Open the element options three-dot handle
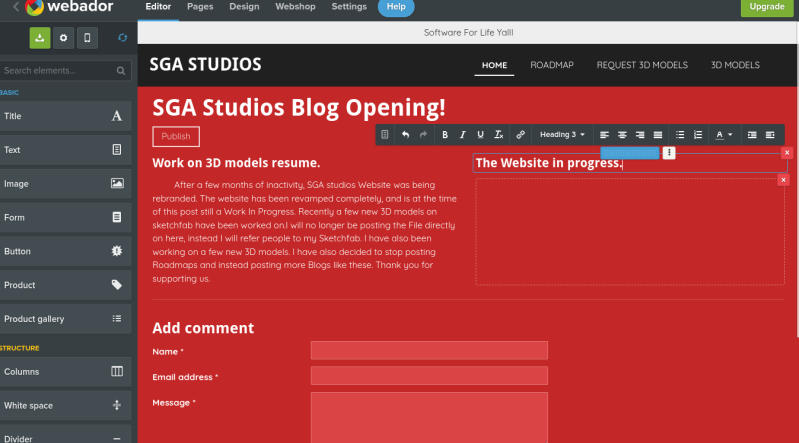This screenshot has height=443, width=799. click(x=669, y=152)
